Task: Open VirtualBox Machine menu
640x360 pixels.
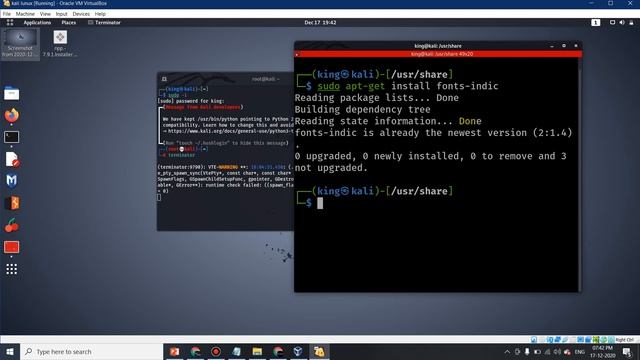Action: point(25,14)
